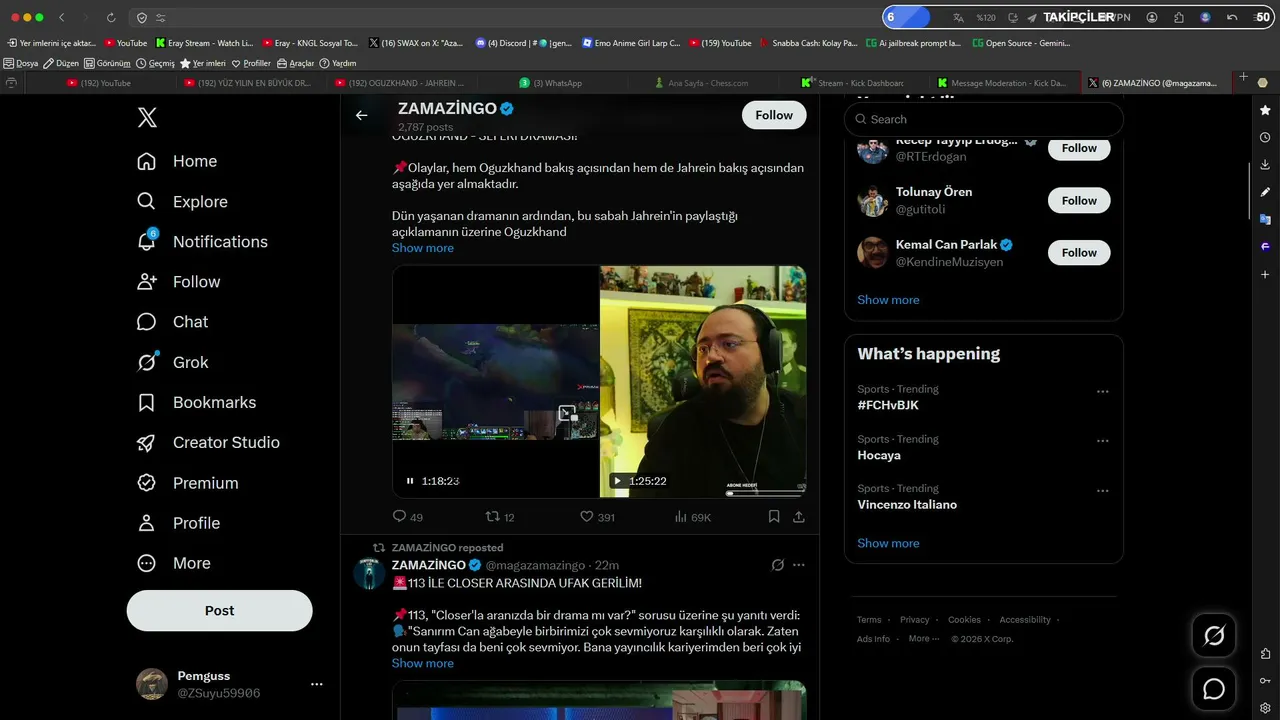Switch to Message Moderation Kick tab
The height and width of the screenshot is (720, 1280).
coord(1003,83)
